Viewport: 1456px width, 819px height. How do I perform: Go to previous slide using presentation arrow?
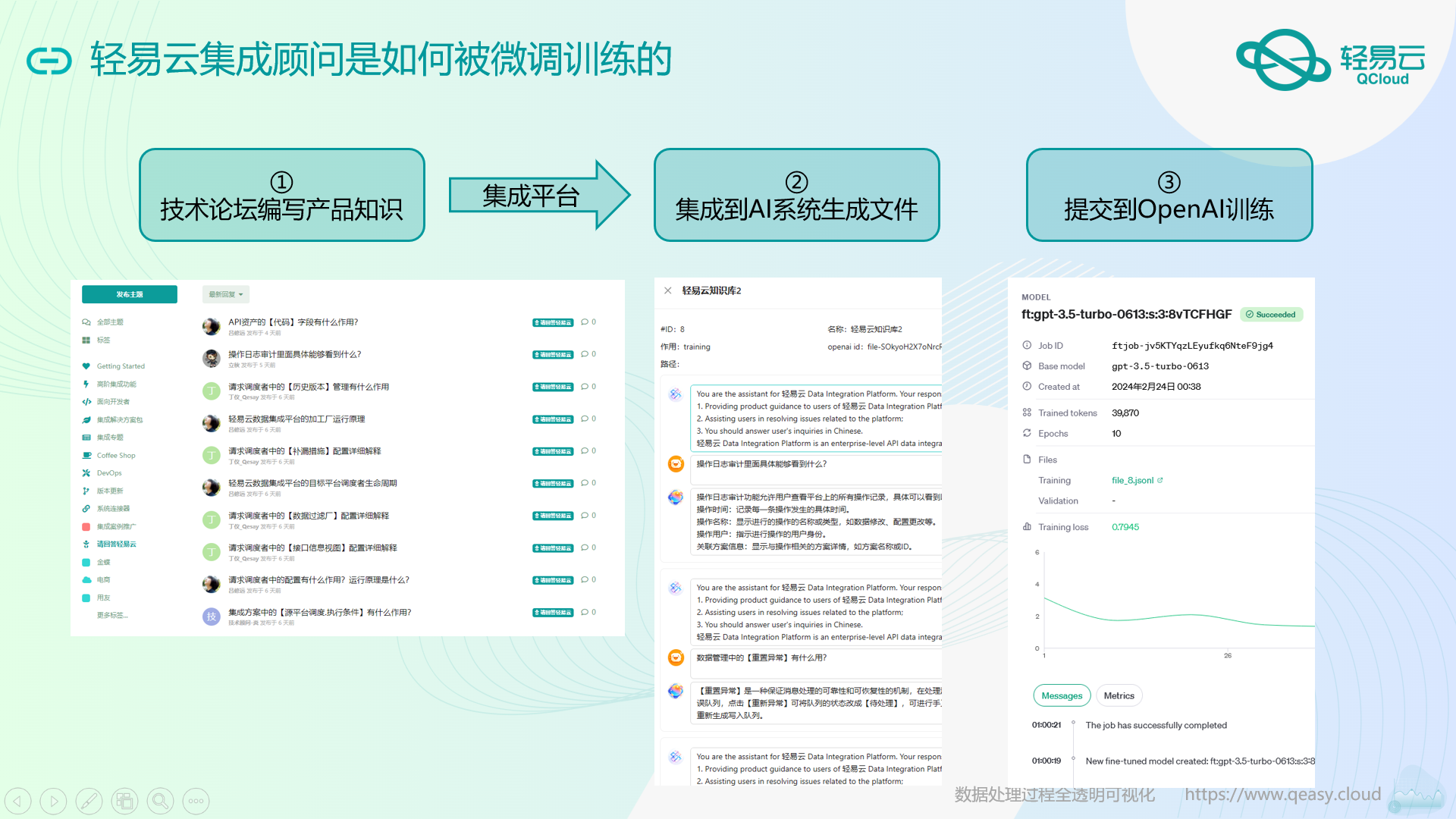point(17,801)
